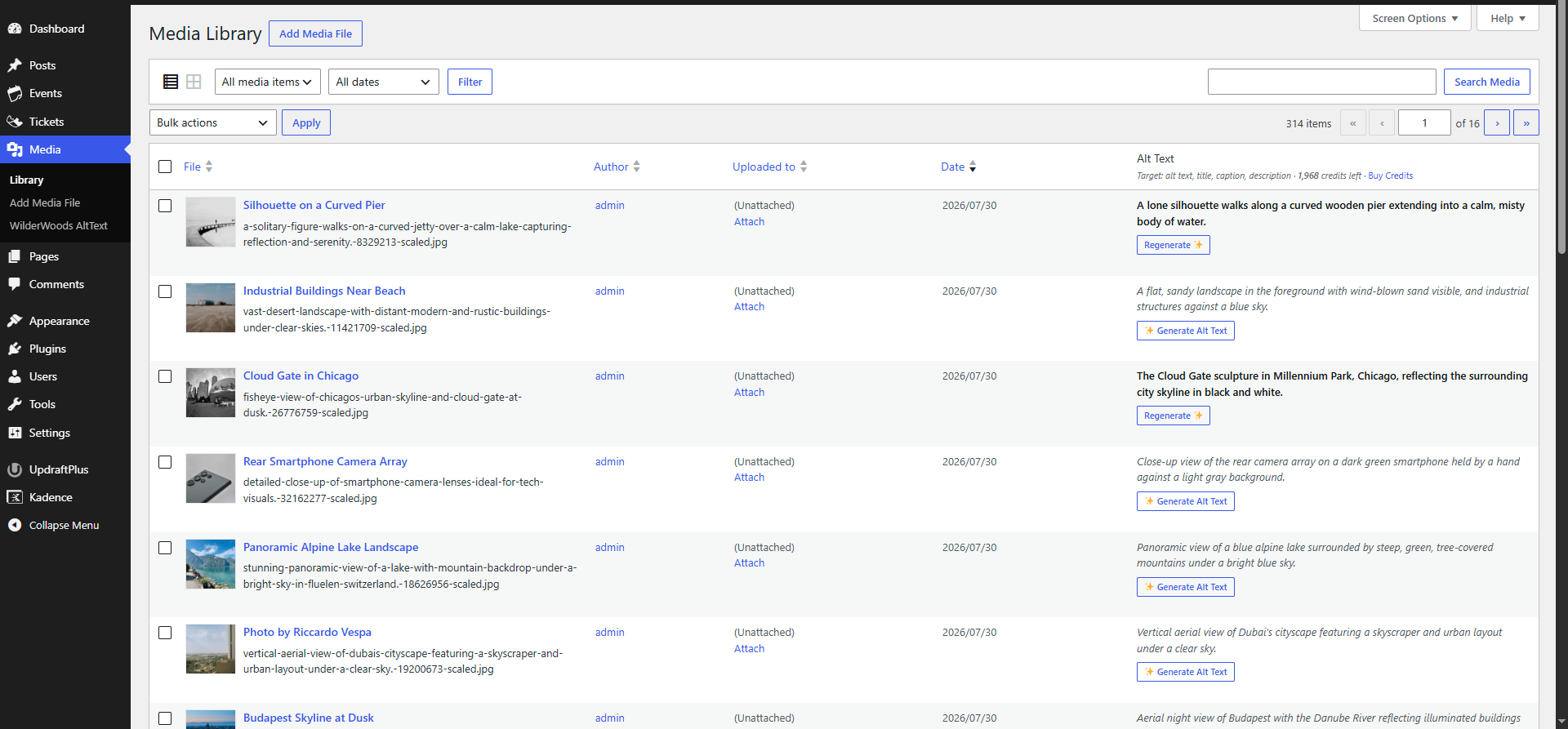The image size is (1568, 729).
Task: Attach the Cloud Gate in Chicago file
Action: point(749,392)
